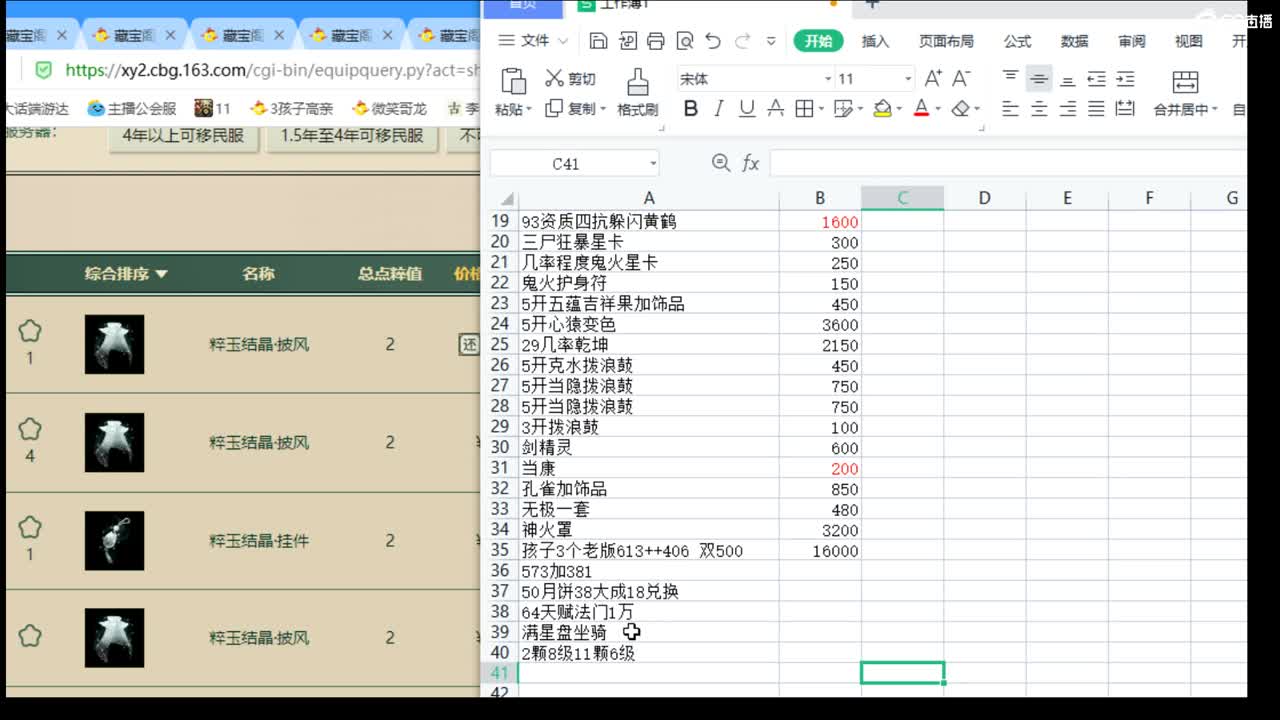Toggle italic formatting
The width and height of the screenshot is (1280, 720).
(x=718, y=109)
